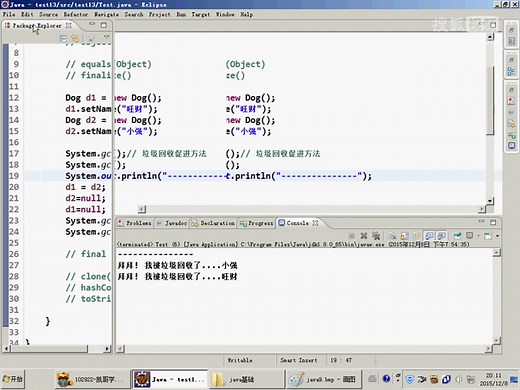Open the Run menu
This screenshot has height=390, width=520.
tap(181, 14)
